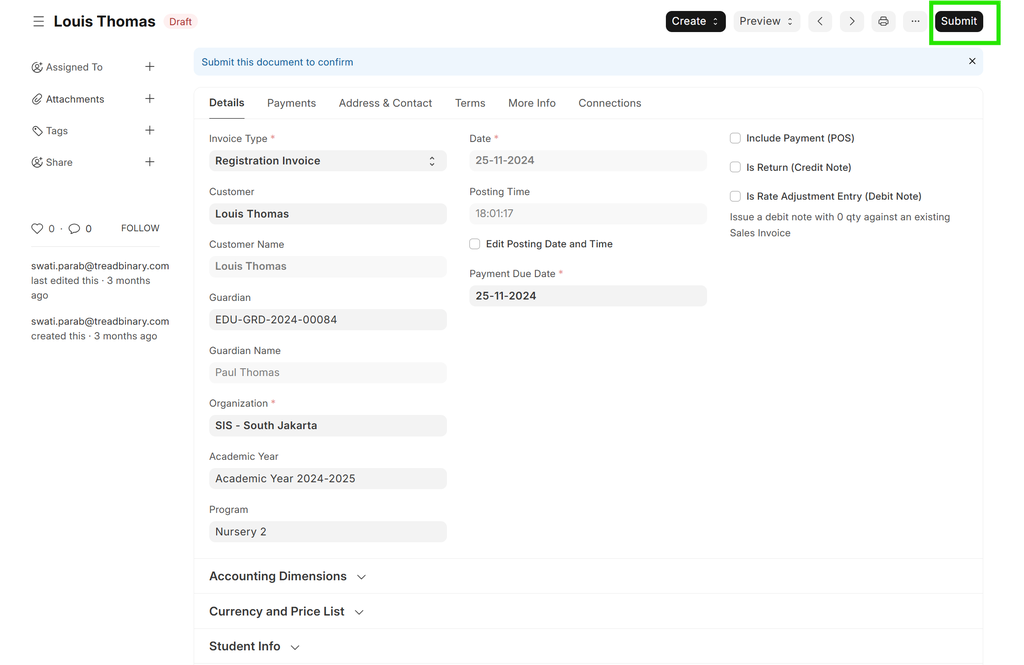Open the Invoice Type dropdown

[x=327, y=161]
